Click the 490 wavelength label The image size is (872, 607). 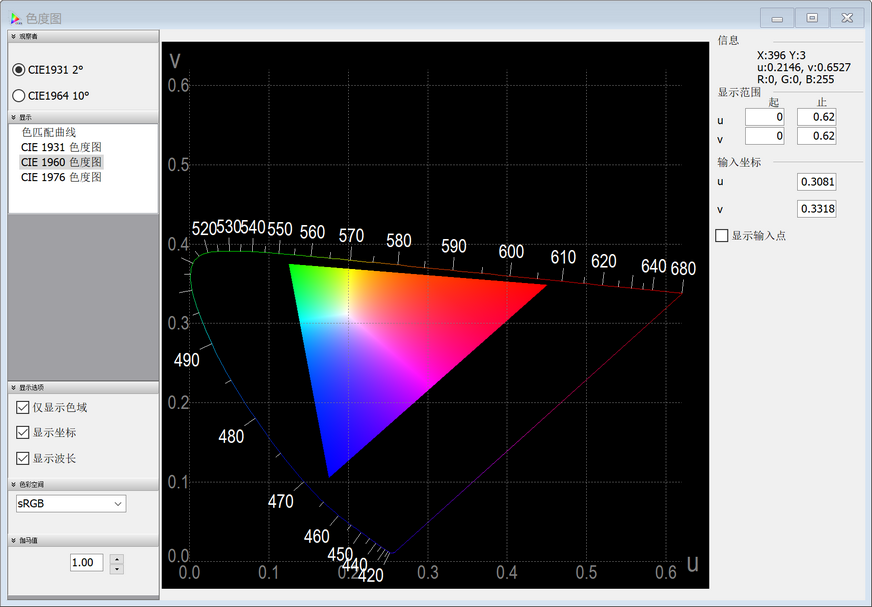[x=186, y=361]
